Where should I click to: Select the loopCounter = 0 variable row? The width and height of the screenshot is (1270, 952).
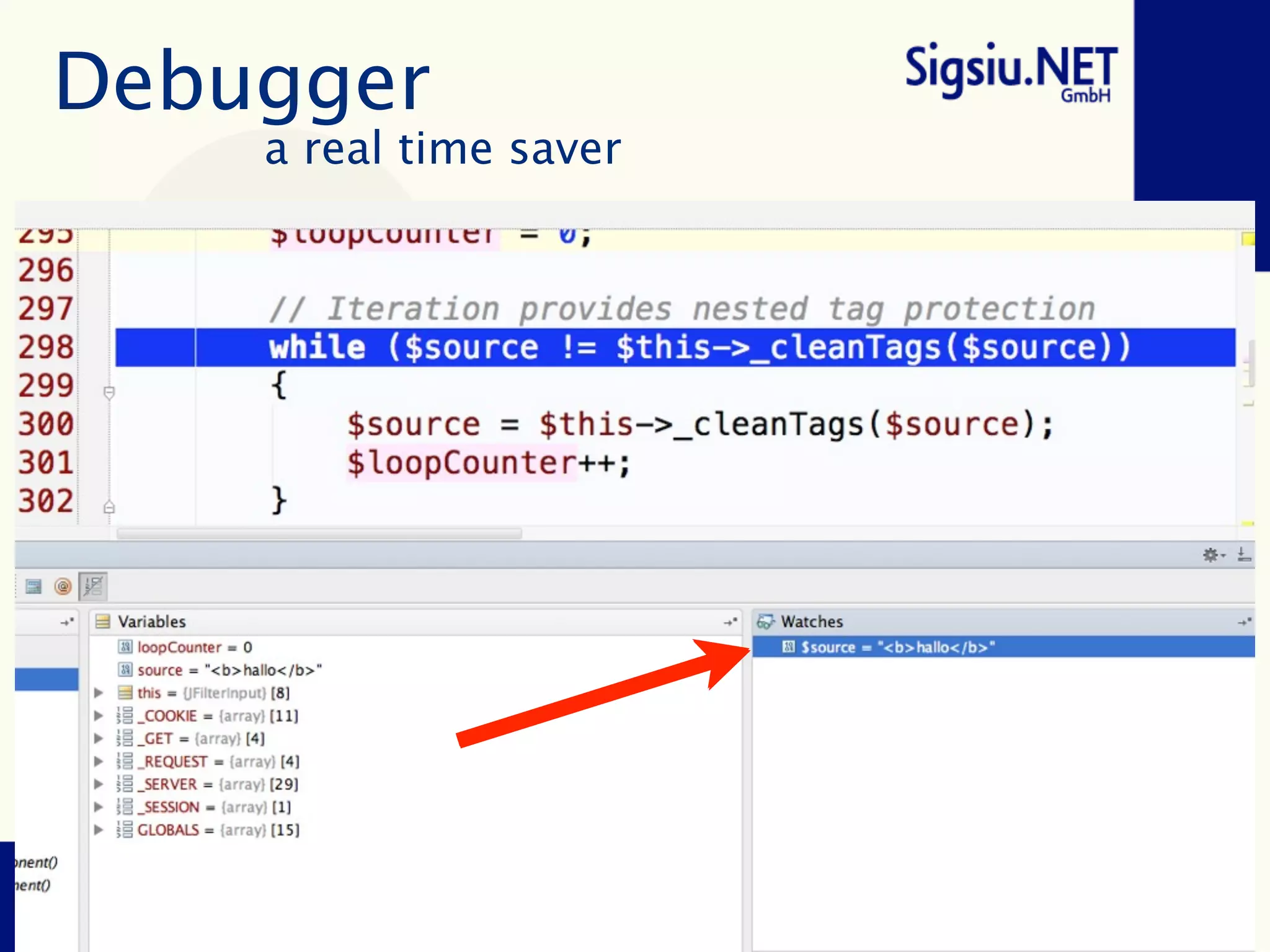tap(415, 647)
